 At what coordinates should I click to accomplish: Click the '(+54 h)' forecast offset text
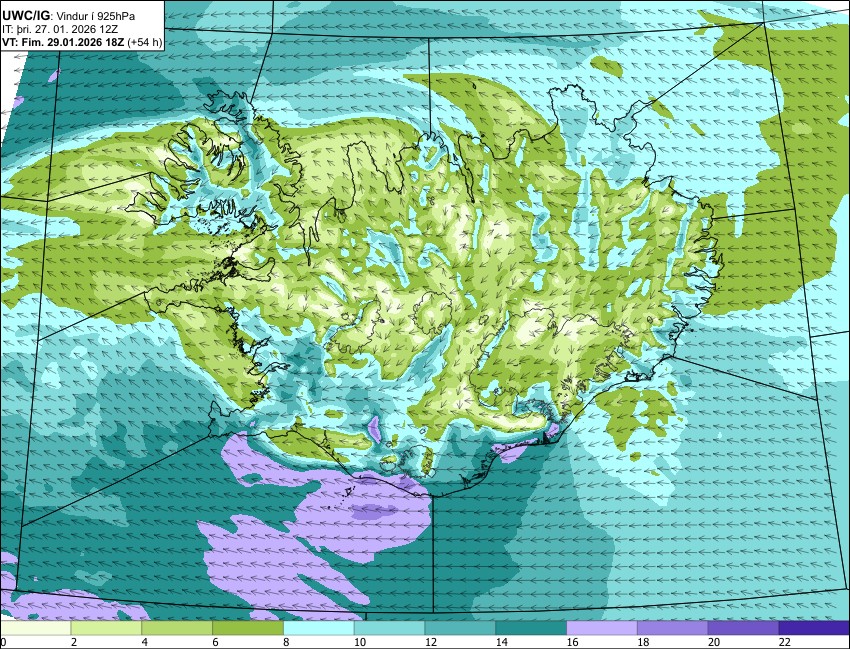coord(145,42)
